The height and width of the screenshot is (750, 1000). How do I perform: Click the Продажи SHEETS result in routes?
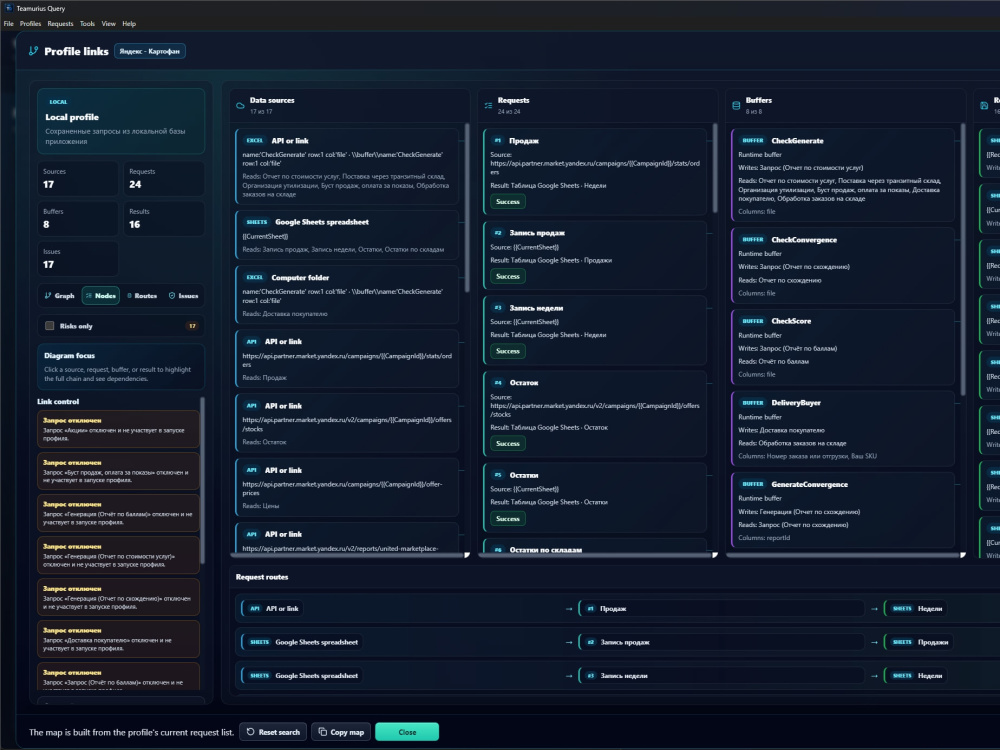(x=918, y=642)
